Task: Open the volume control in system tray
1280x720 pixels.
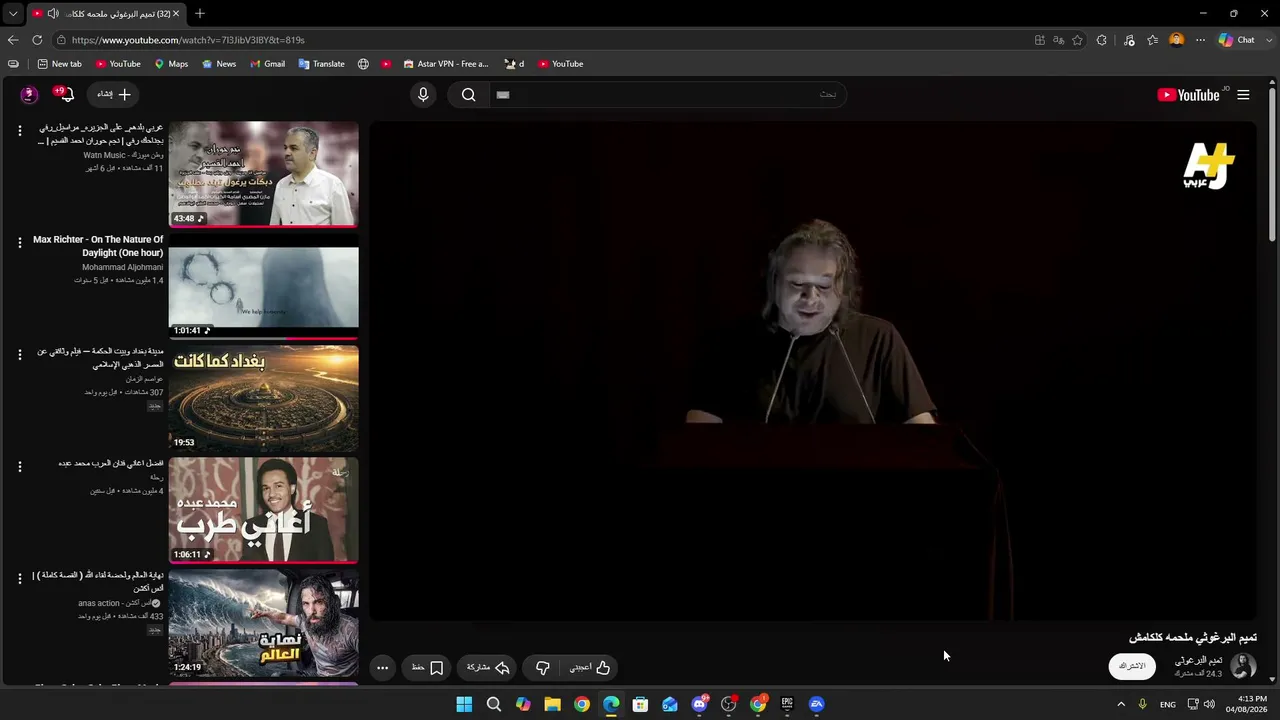Action: (x=1209, y=705)
